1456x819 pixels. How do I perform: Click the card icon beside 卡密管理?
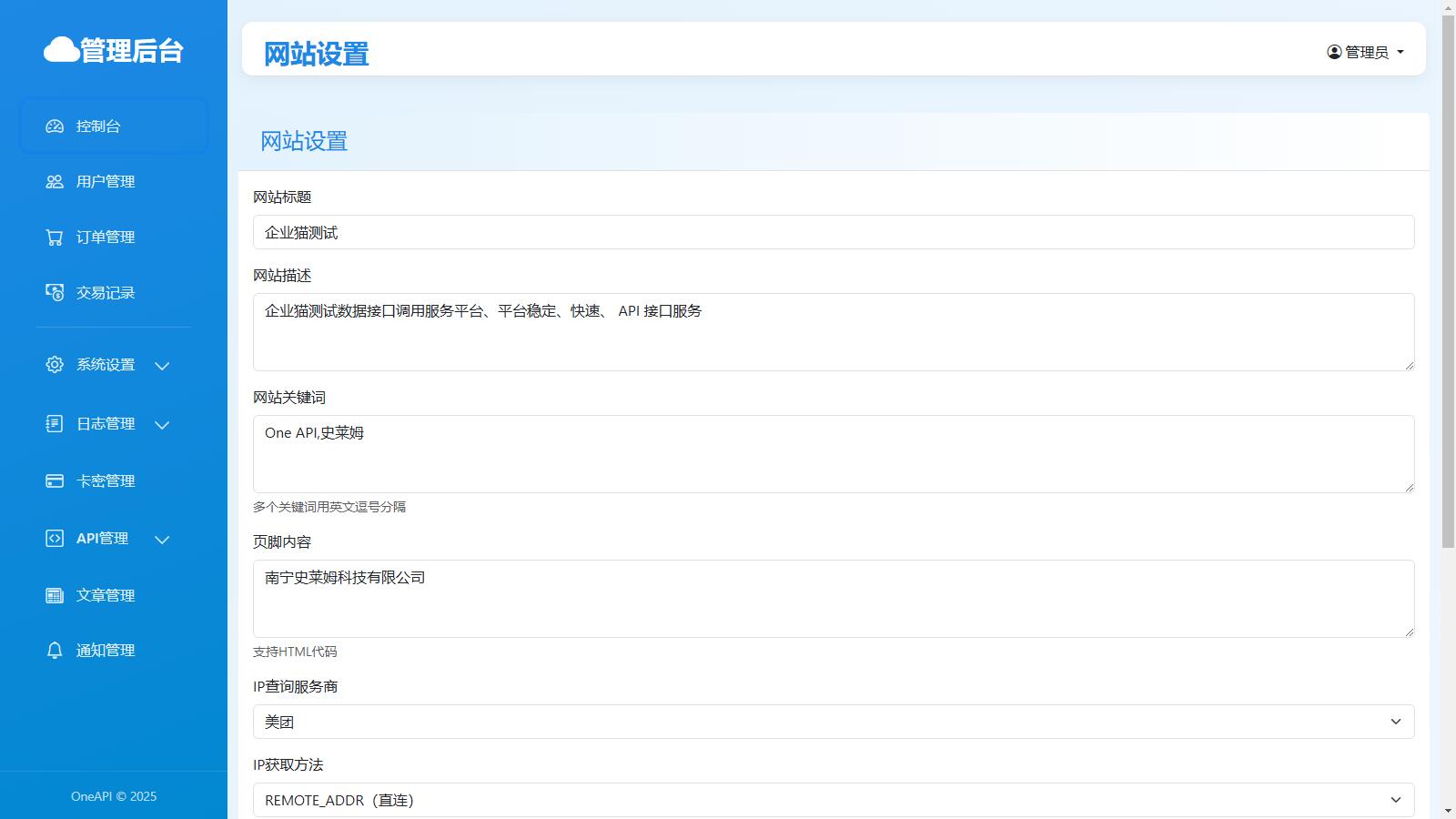(55, 481)
